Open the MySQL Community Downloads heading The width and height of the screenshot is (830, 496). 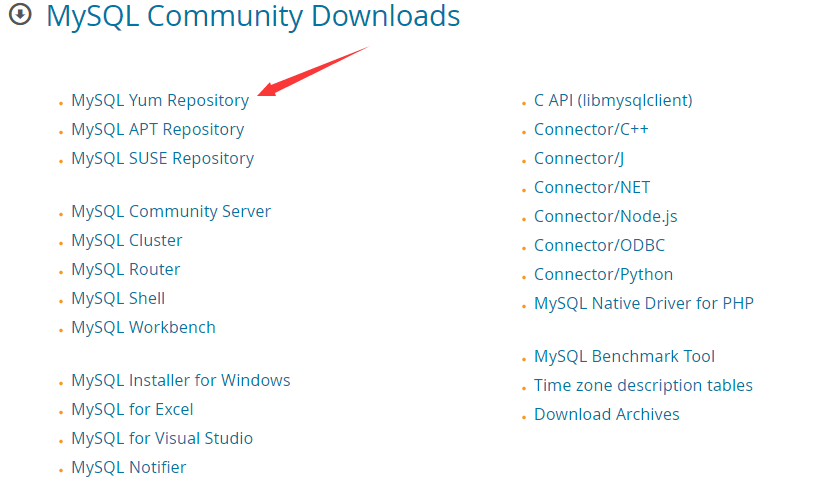click(x=253, y=16)
